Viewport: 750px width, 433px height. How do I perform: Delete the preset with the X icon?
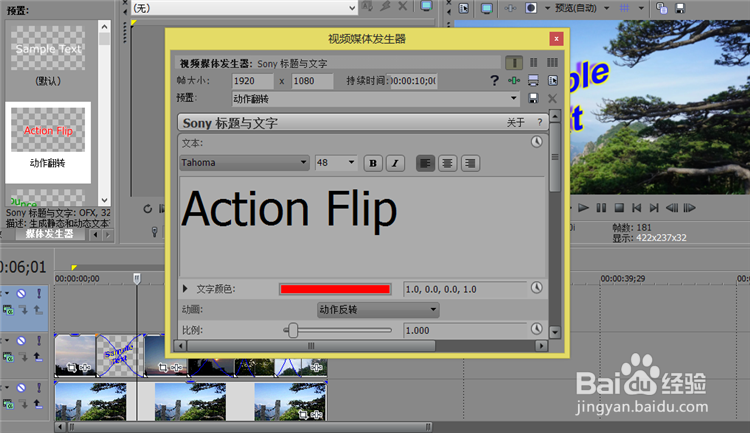point(552,99)
